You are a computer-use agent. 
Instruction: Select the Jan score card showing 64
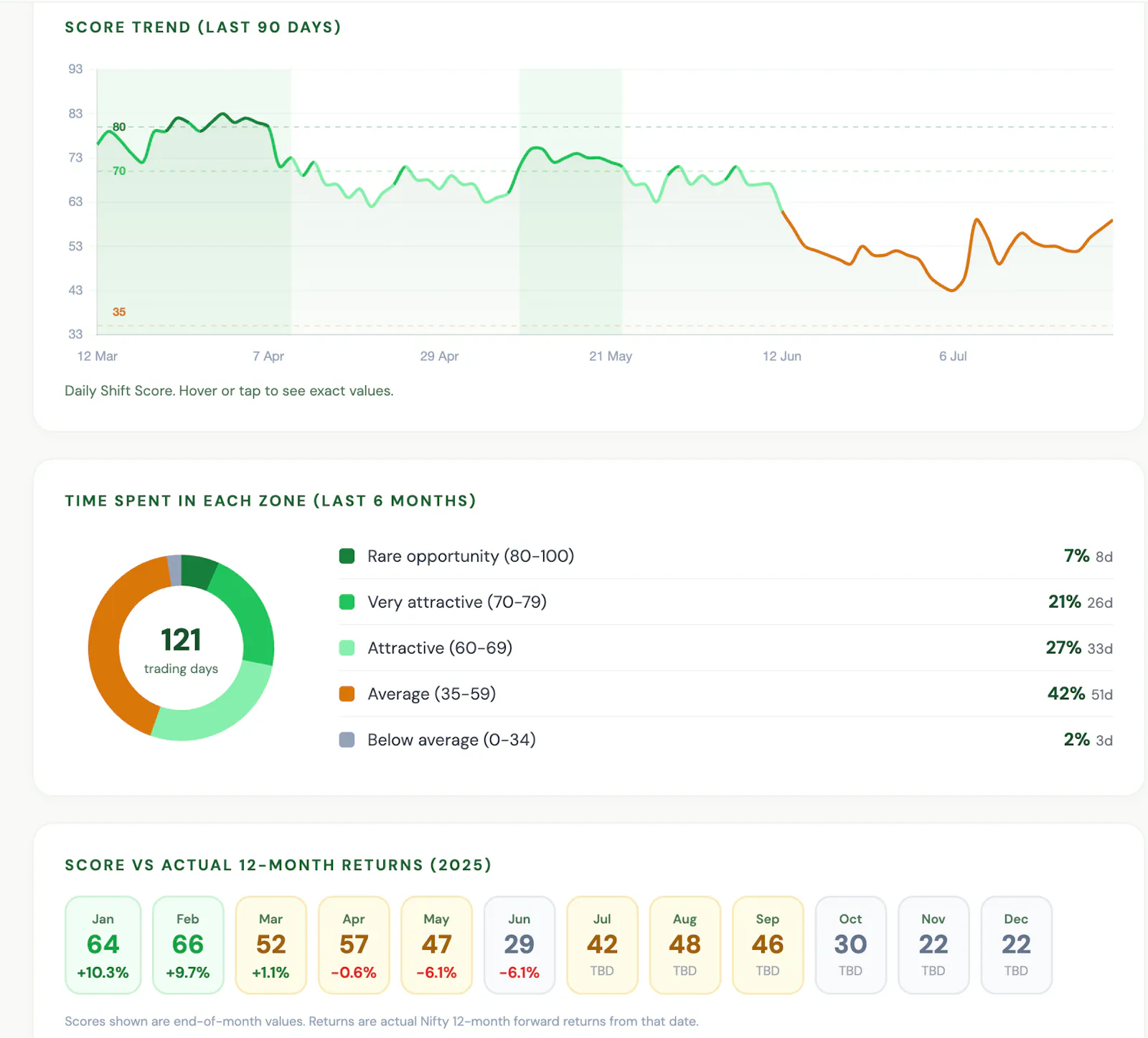point(103,945)
